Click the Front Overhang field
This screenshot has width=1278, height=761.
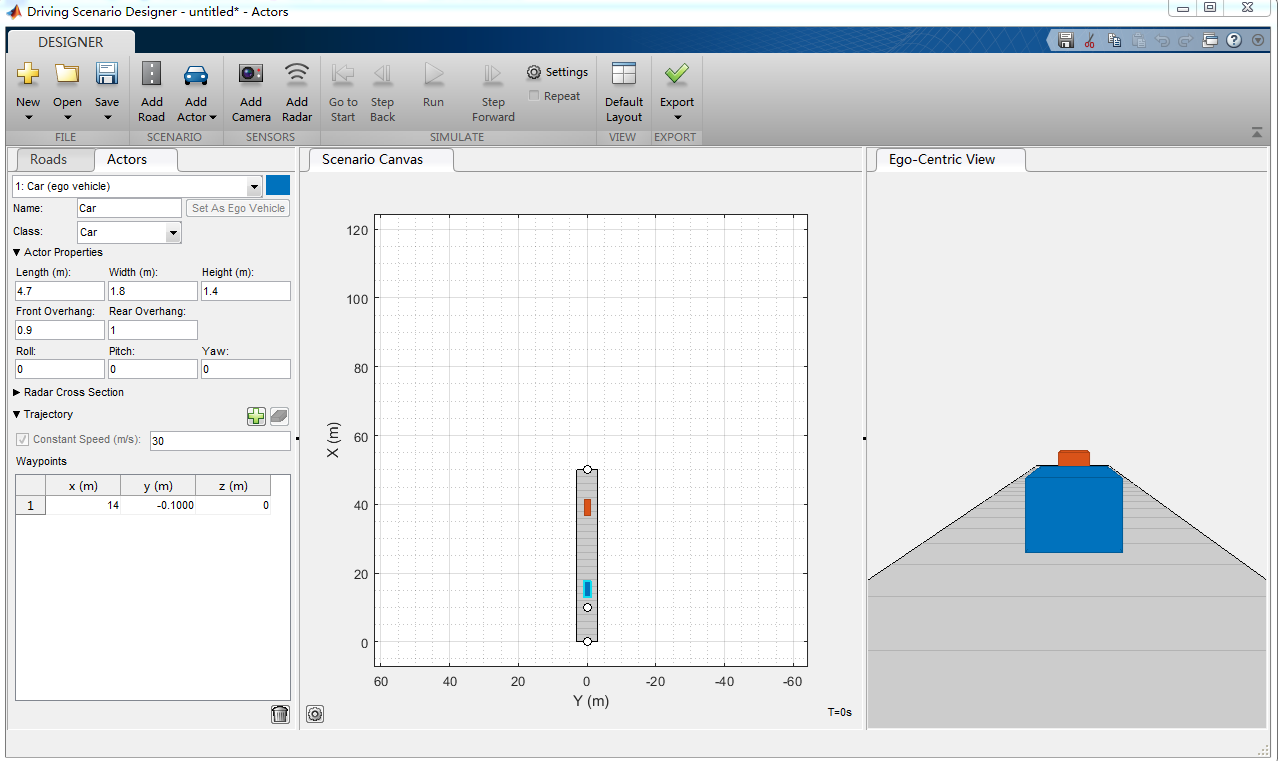point(60,330)
